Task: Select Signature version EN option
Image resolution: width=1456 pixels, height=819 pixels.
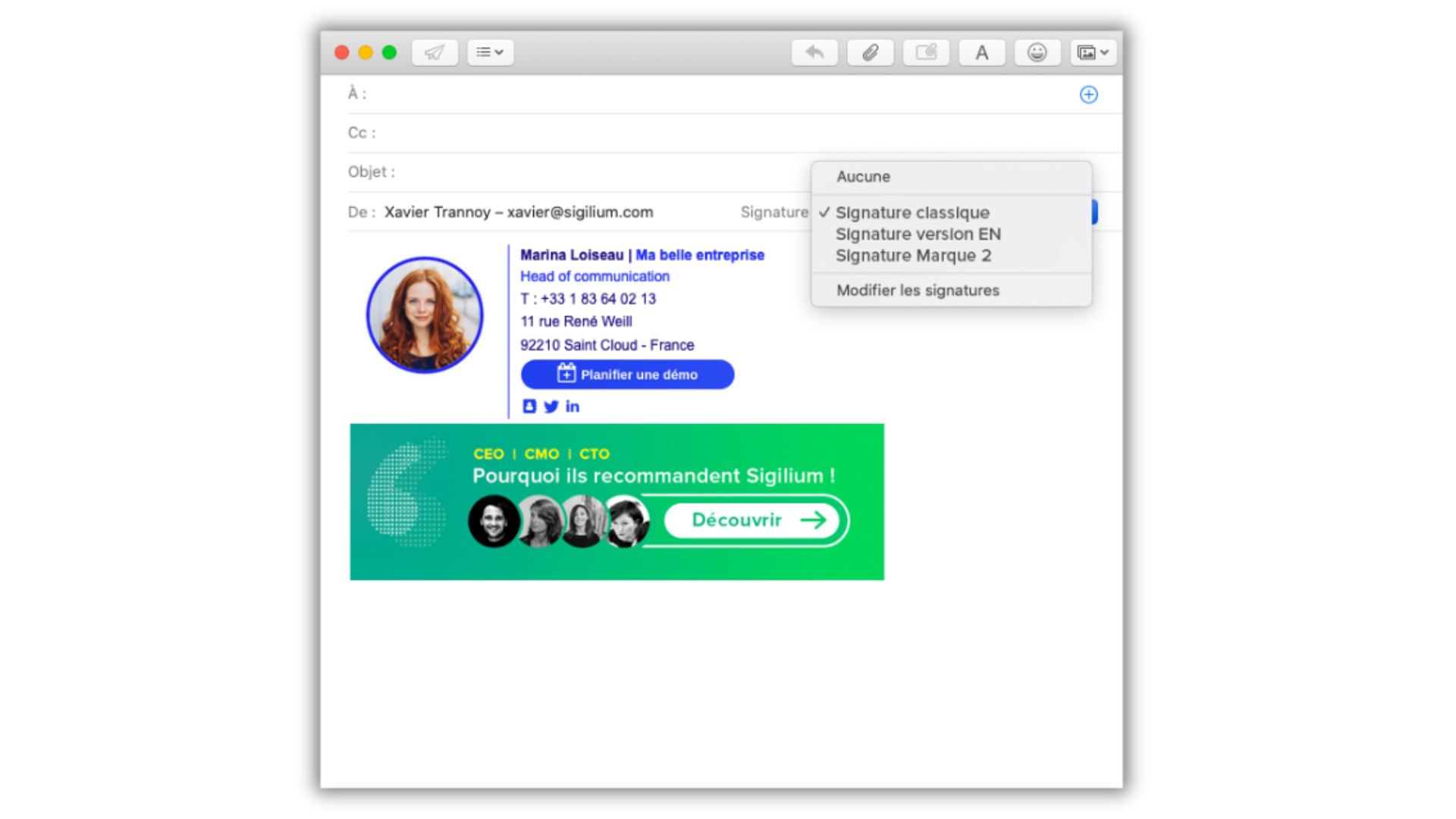Action: pyautogui.click(x=918, y=234)
